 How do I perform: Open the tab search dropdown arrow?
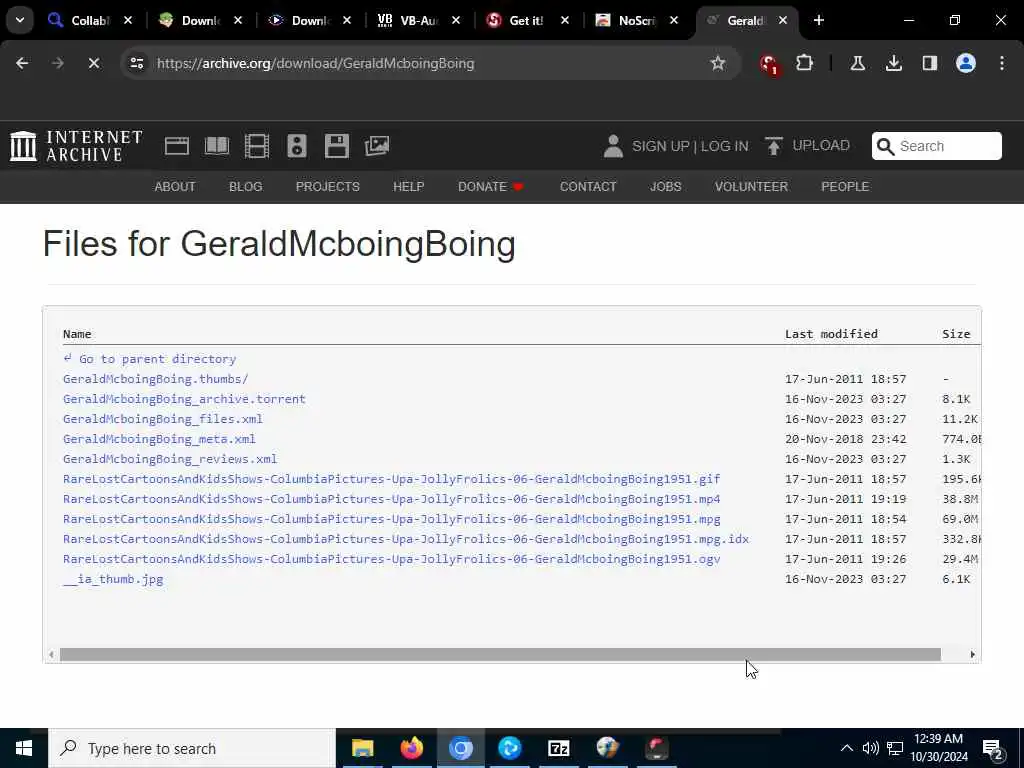click(x=20, y=20)
